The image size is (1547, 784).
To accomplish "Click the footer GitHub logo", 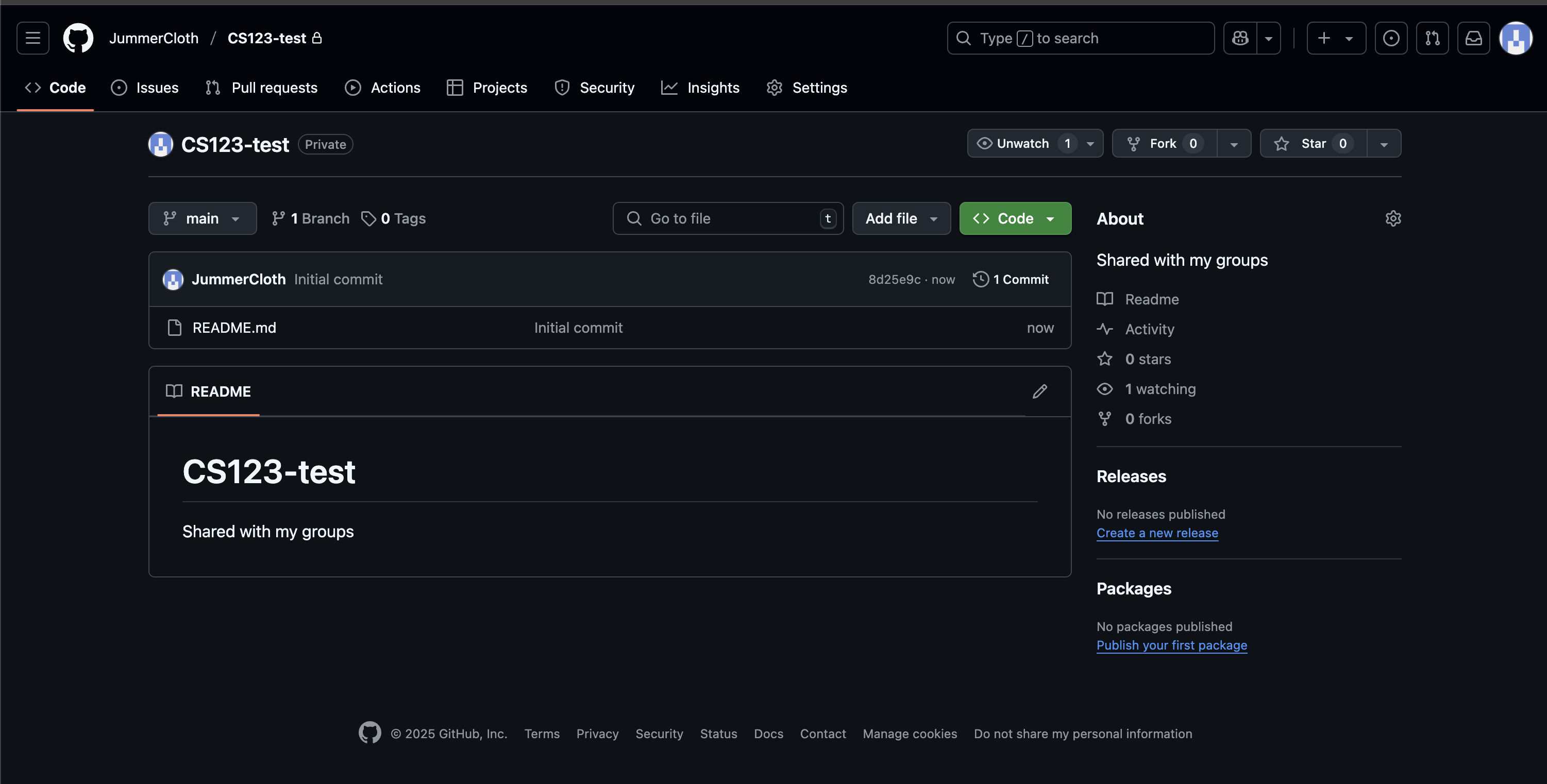I will [370, 733].
